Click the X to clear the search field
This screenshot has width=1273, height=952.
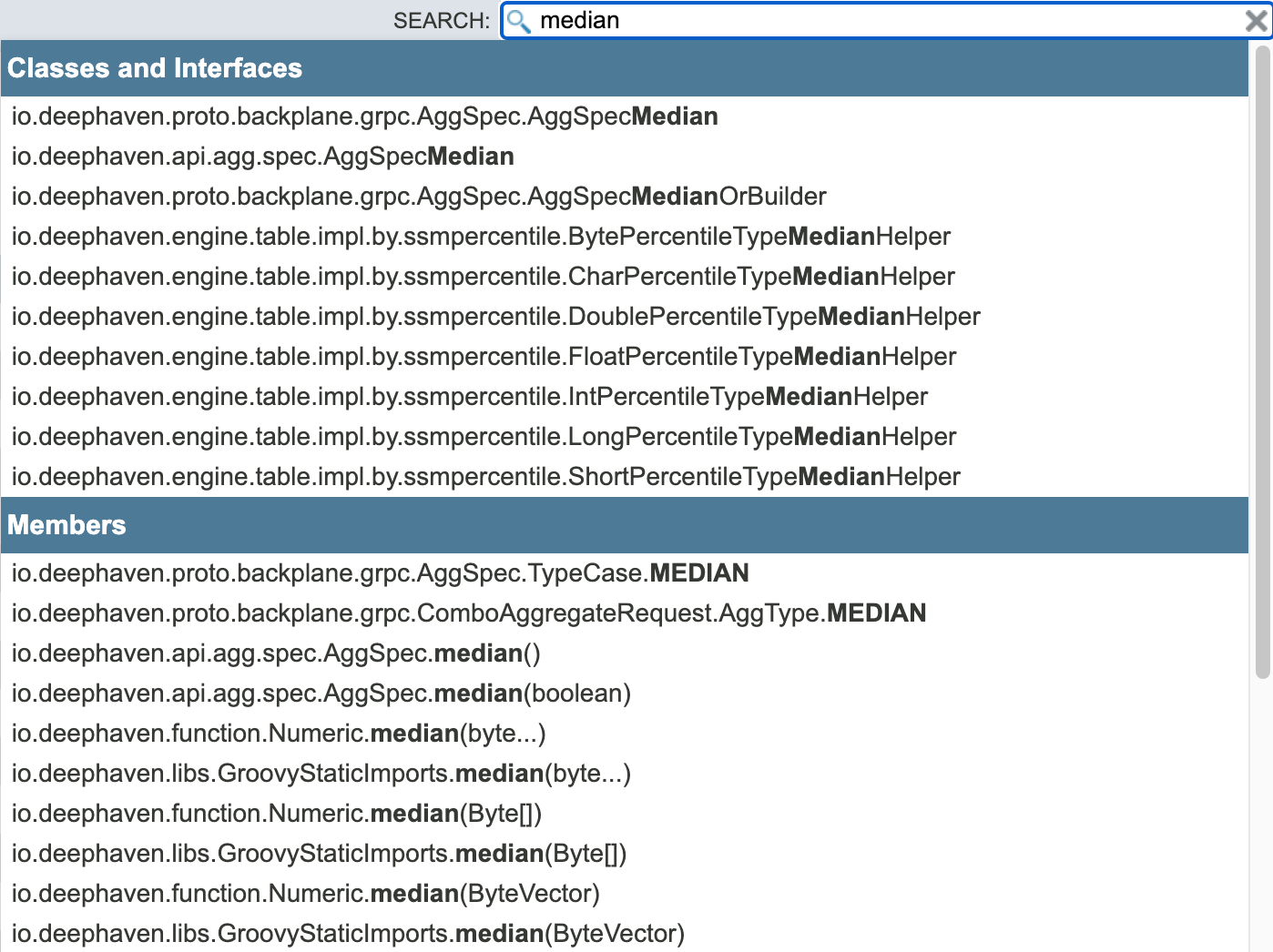(1257, 20)
